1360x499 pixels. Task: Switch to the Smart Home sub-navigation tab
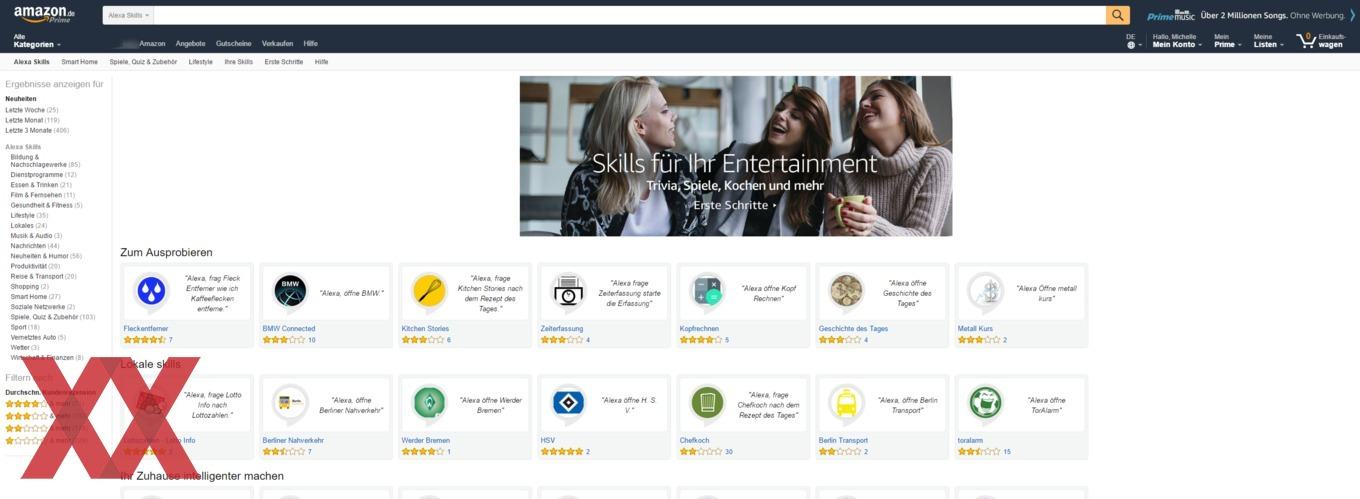pyautogui.click(x=79, y=62)
